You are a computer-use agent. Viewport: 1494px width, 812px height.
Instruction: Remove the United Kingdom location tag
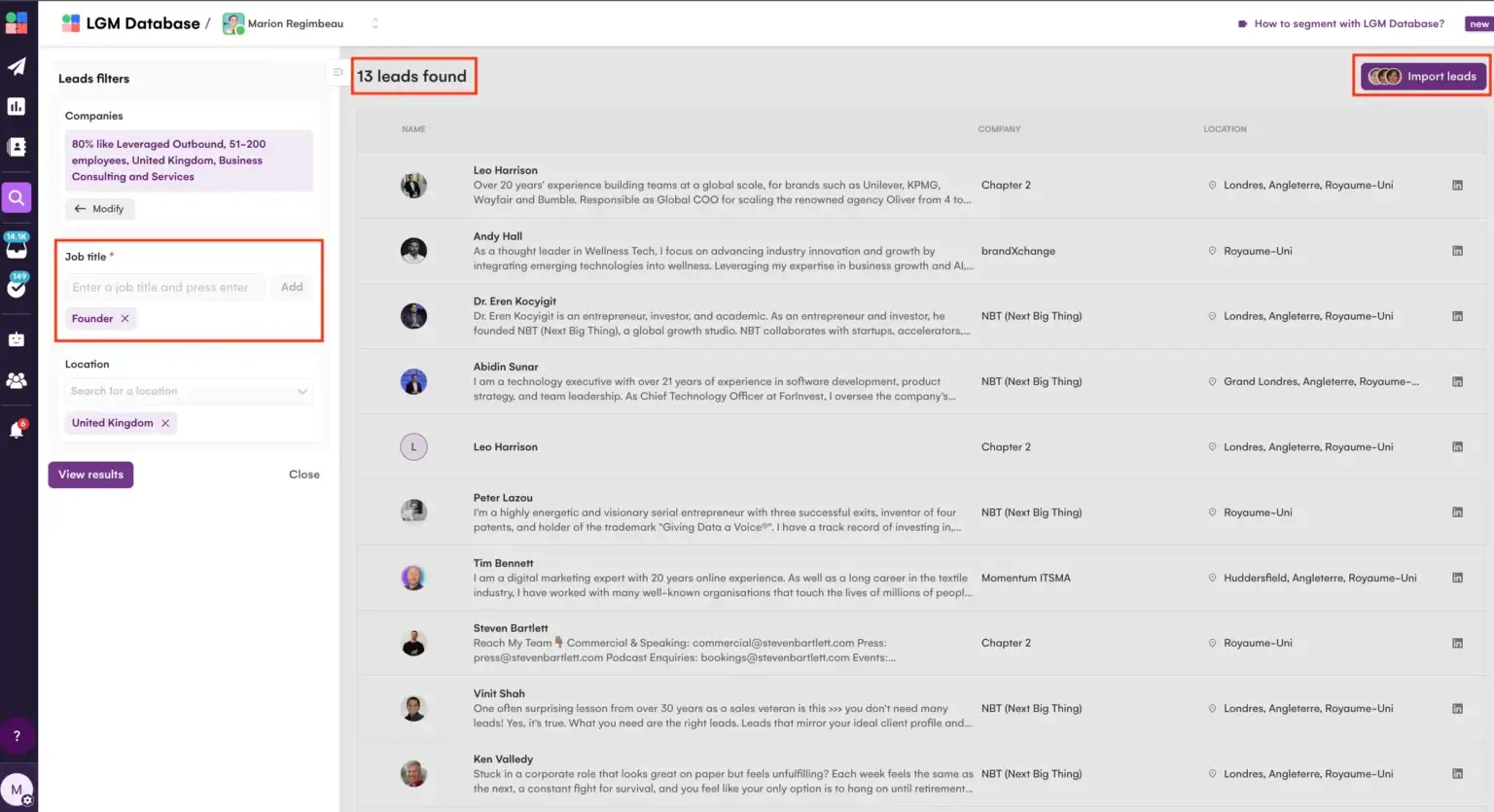[165, 423]
